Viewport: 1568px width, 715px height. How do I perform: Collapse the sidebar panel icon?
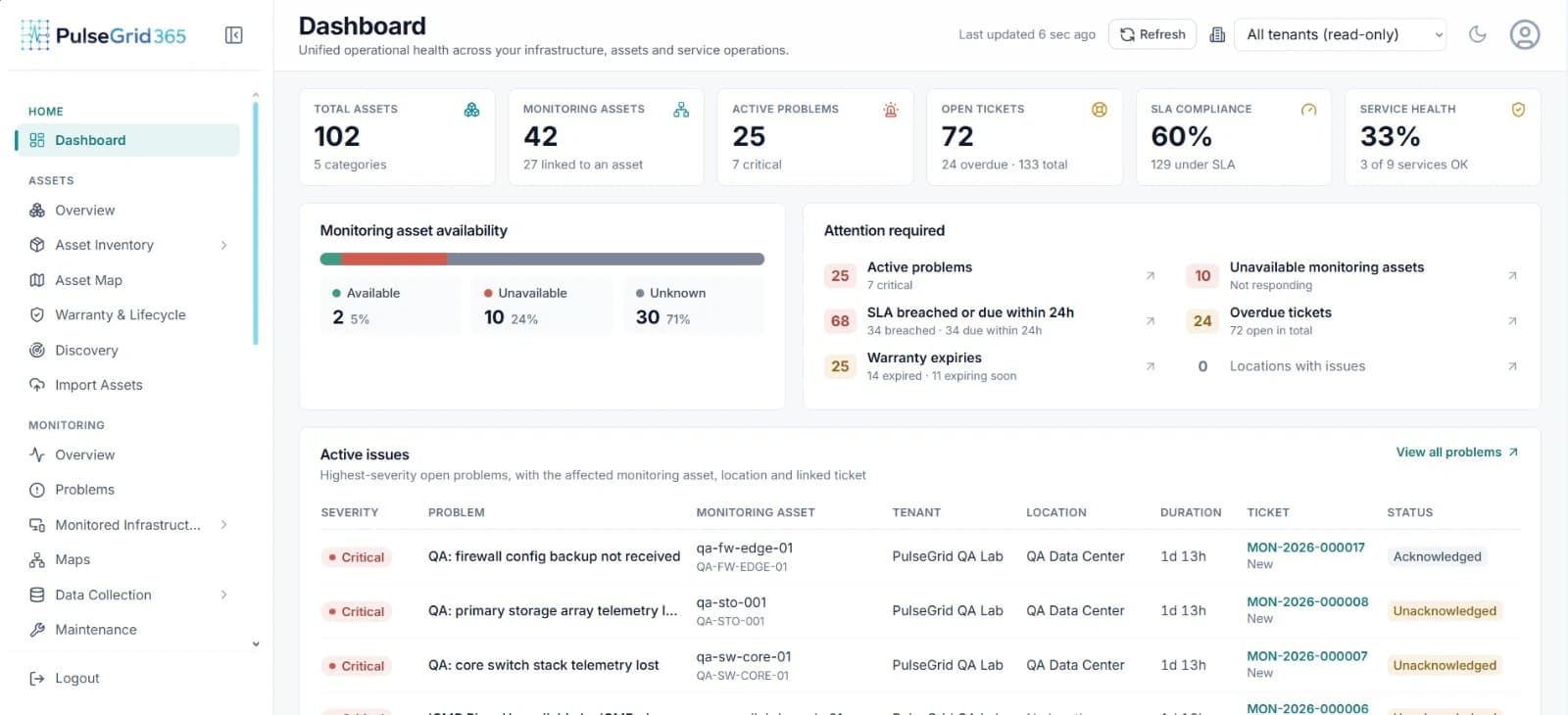tap(233, 35)
